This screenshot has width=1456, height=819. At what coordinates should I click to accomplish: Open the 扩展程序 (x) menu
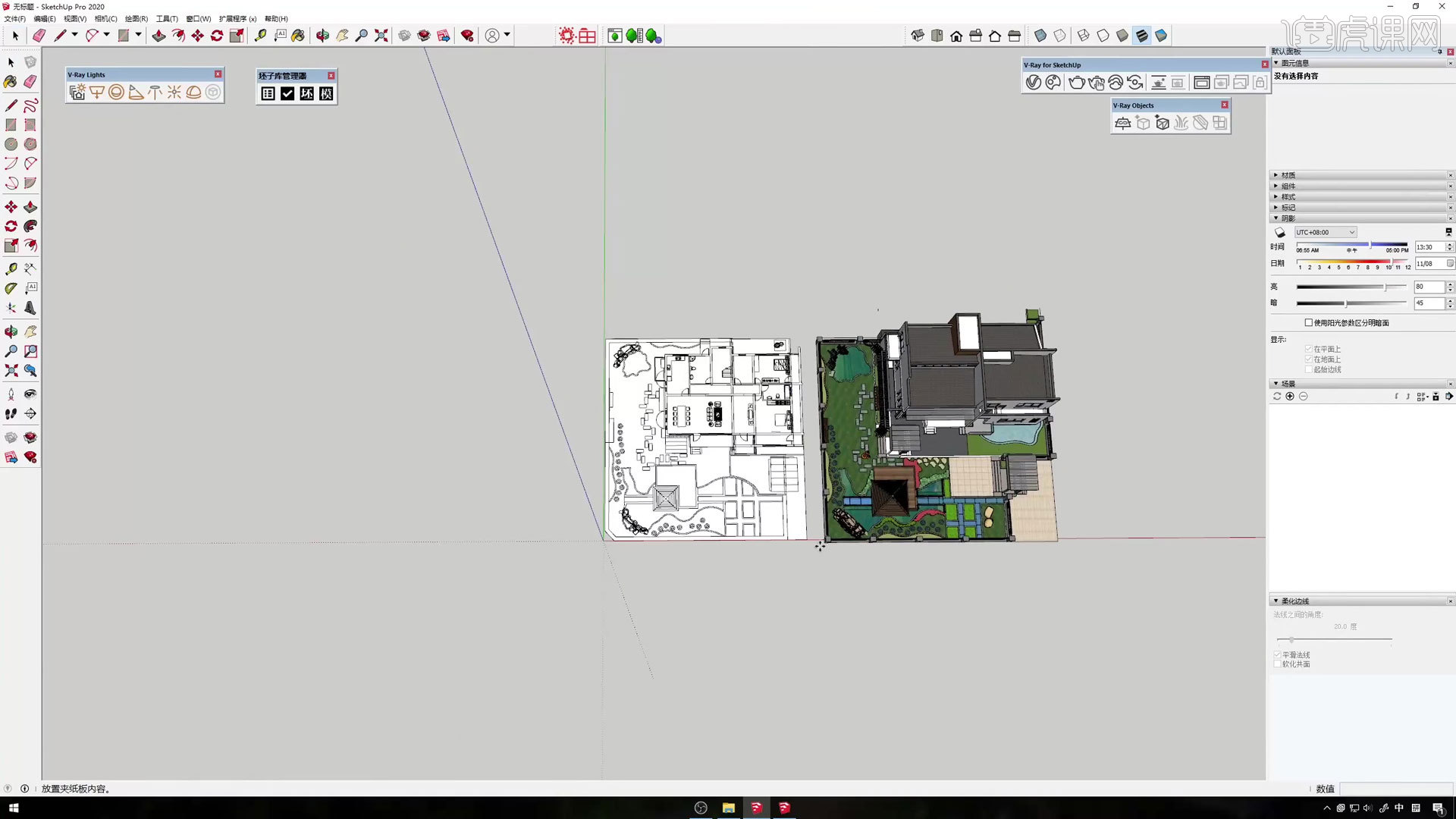coord(237,19)
